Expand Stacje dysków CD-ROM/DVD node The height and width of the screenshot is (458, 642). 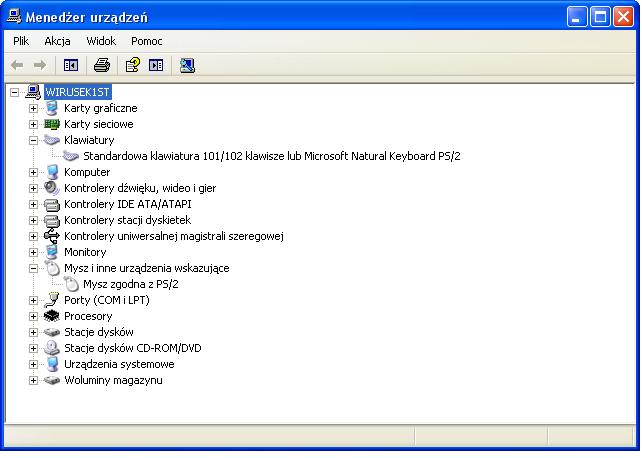(x=33, y=348)
